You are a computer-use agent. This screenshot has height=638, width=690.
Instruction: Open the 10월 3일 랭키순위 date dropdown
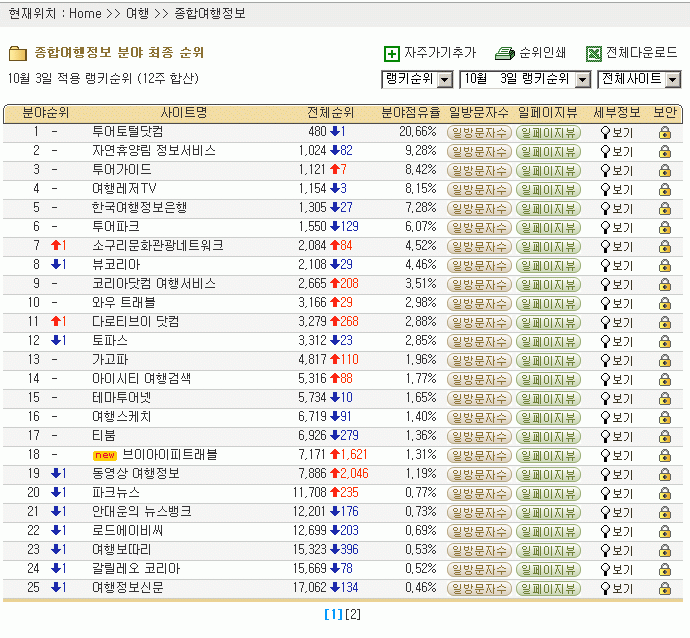tap(525, 80)
